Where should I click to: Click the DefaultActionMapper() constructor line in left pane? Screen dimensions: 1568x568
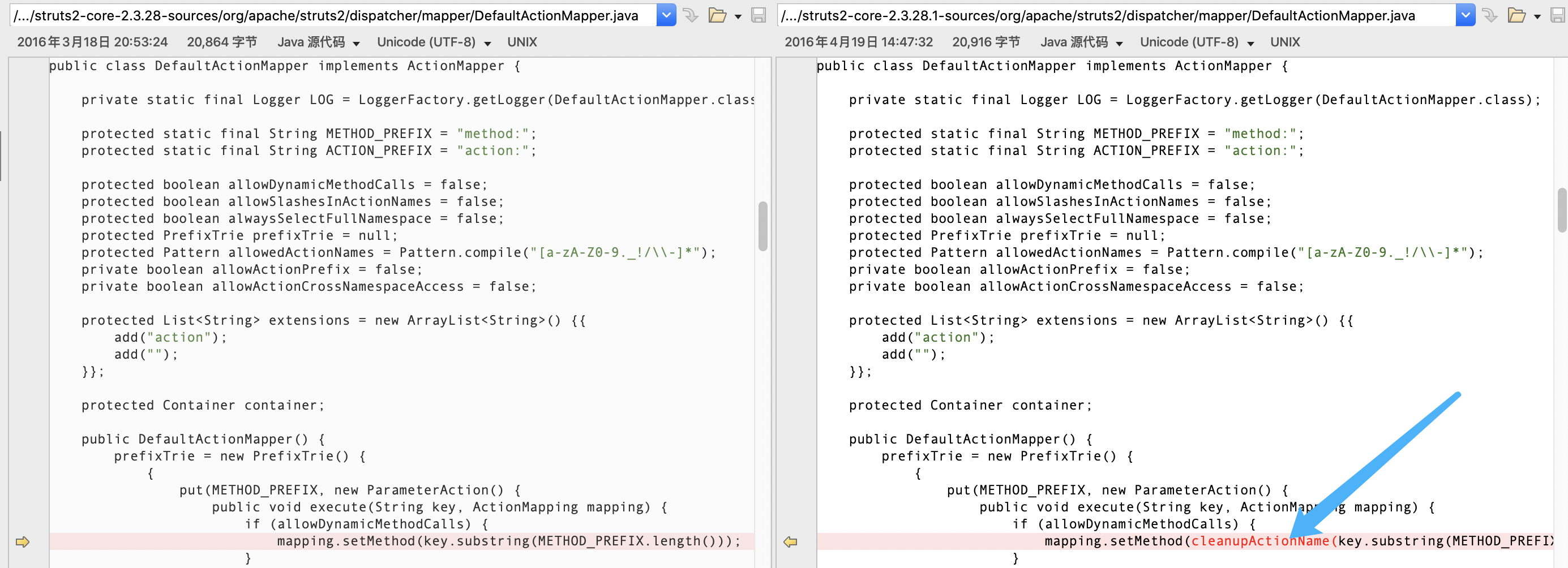(203, 440)
